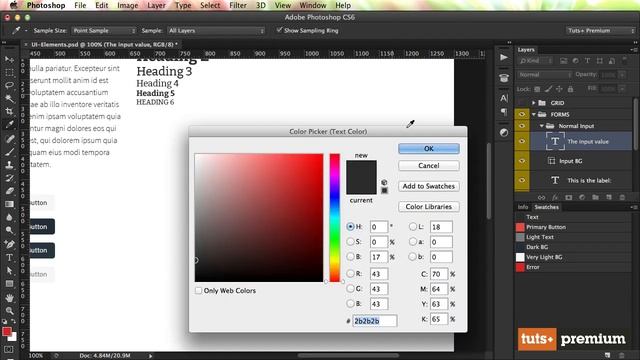Screen dimensions: 640x360
Task: Hide the FORMS group layer
Action: coord(522,114)
